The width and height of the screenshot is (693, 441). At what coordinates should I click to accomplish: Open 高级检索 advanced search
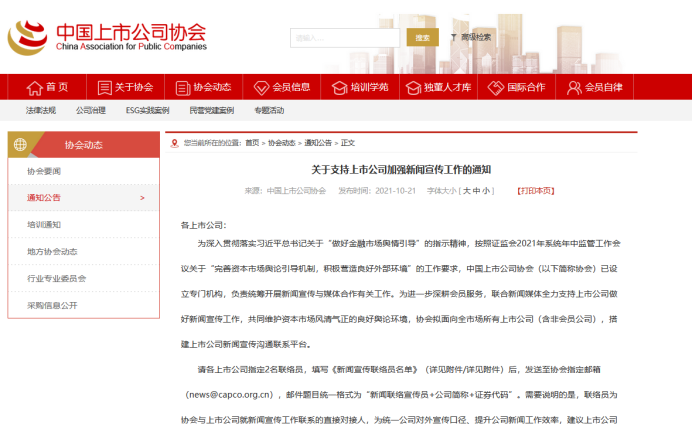pyautogui.click(x=474, y=37)
